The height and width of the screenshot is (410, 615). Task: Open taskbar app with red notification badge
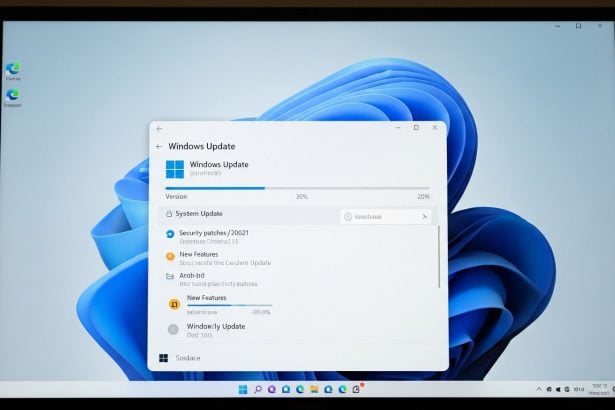pyautogui.click(x=357, y=388)
